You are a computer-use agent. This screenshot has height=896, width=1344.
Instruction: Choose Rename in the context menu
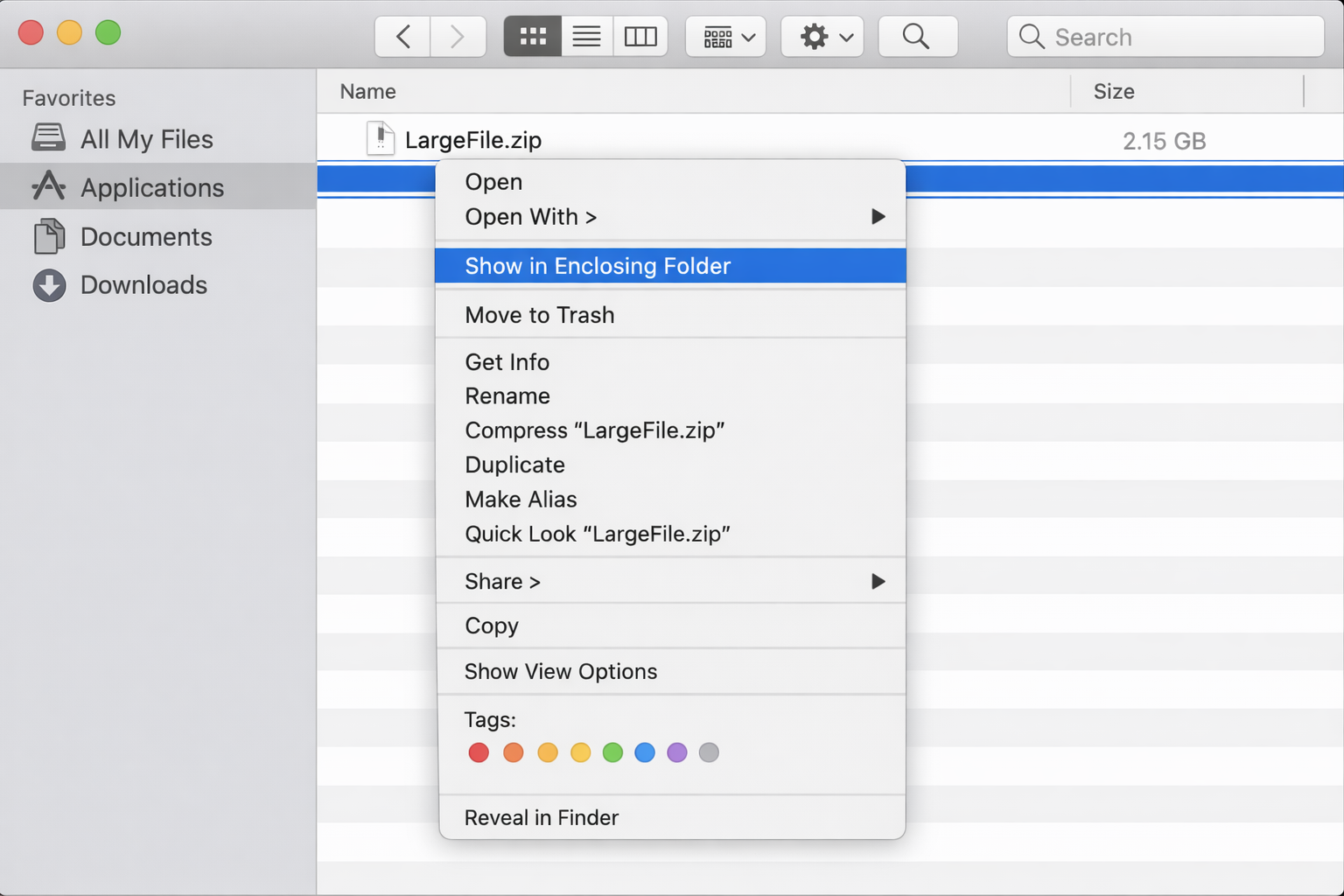tap(670, 396)
